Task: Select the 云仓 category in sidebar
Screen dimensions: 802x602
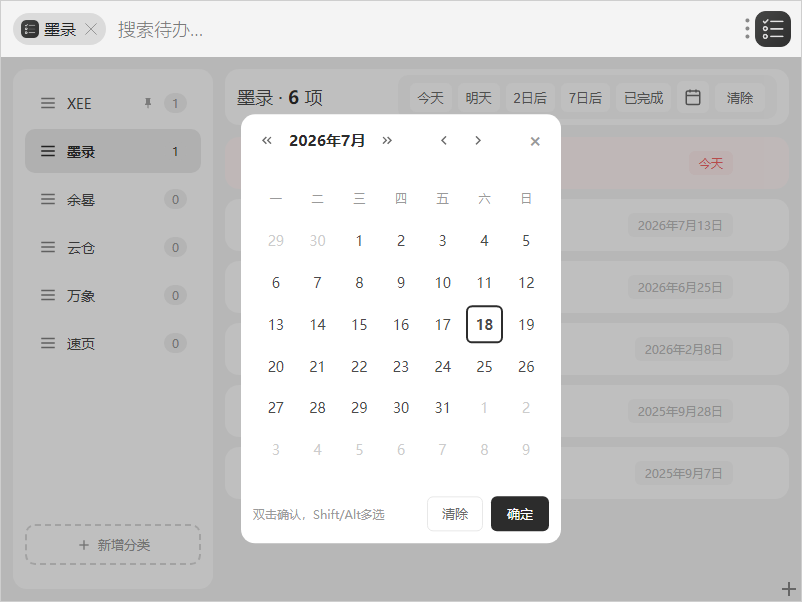Action: (113, 248)
